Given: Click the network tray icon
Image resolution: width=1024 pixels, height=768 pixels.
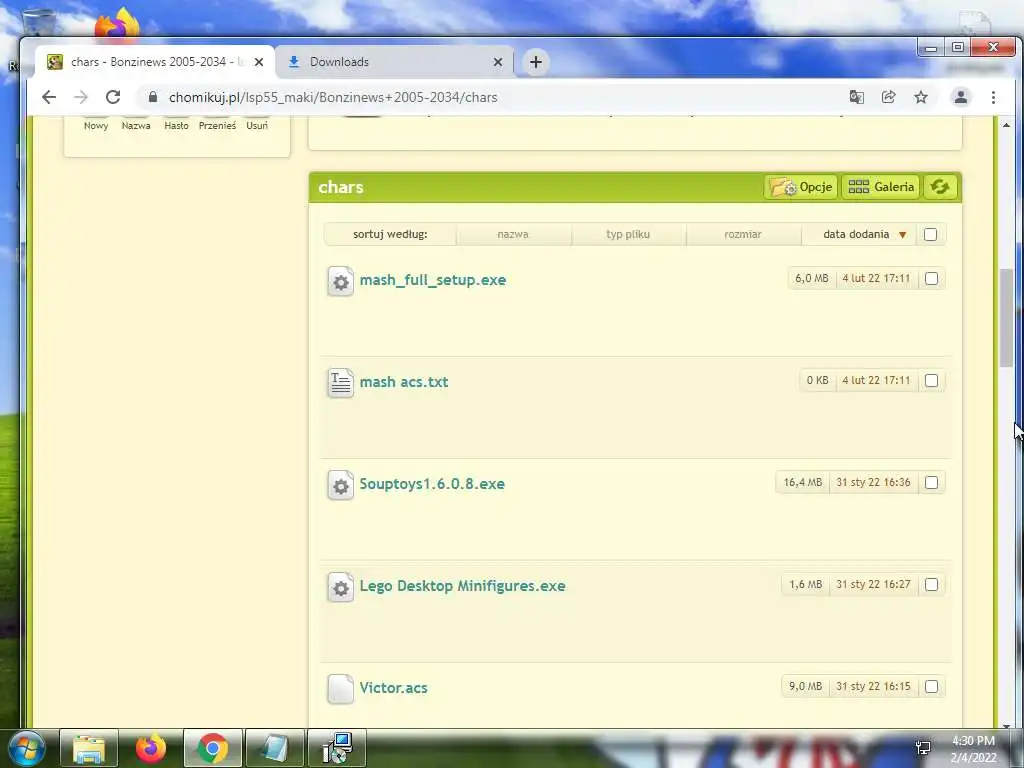Looking at the screenshot, I should [923, 748].
